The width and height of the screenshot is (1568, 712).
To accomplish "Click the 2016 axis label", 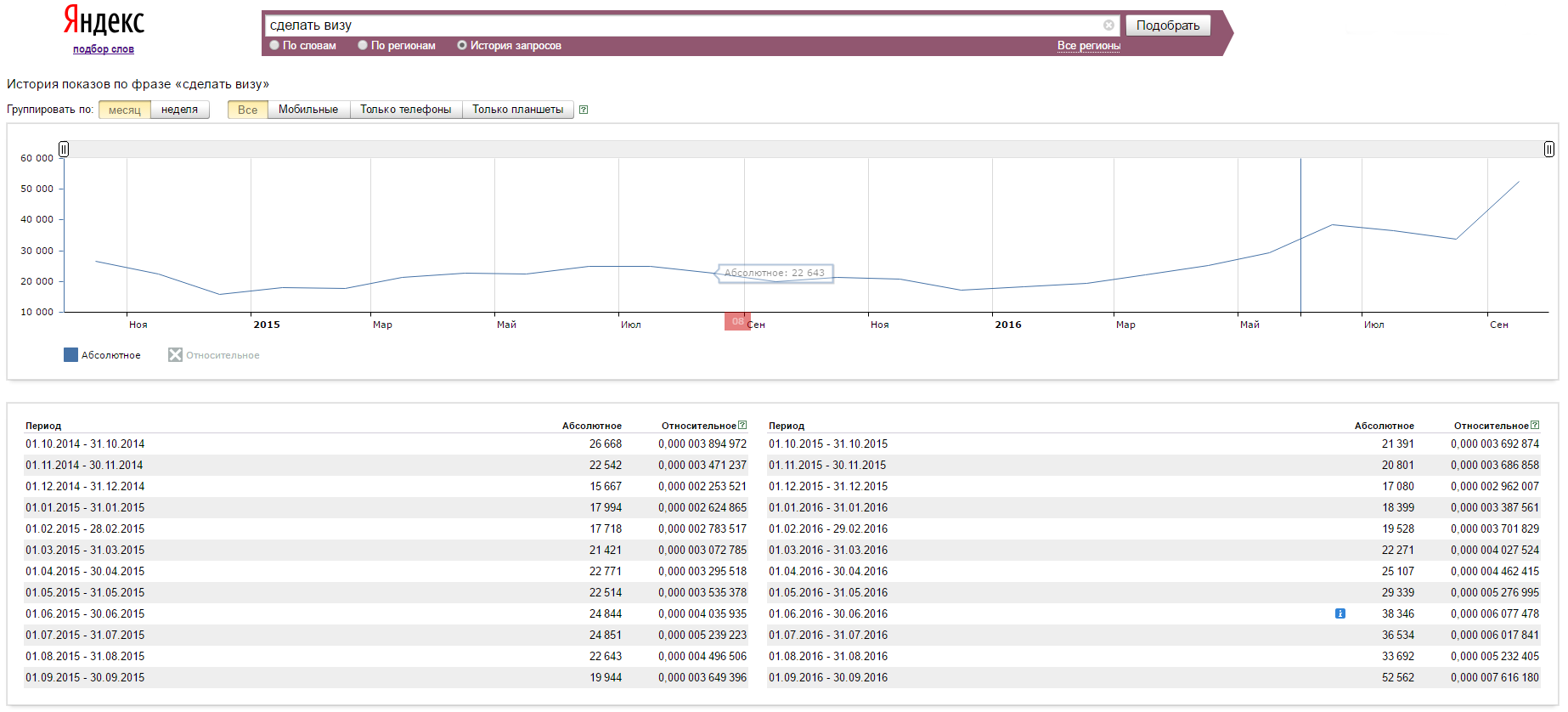I will click(x=1008, y=325).
